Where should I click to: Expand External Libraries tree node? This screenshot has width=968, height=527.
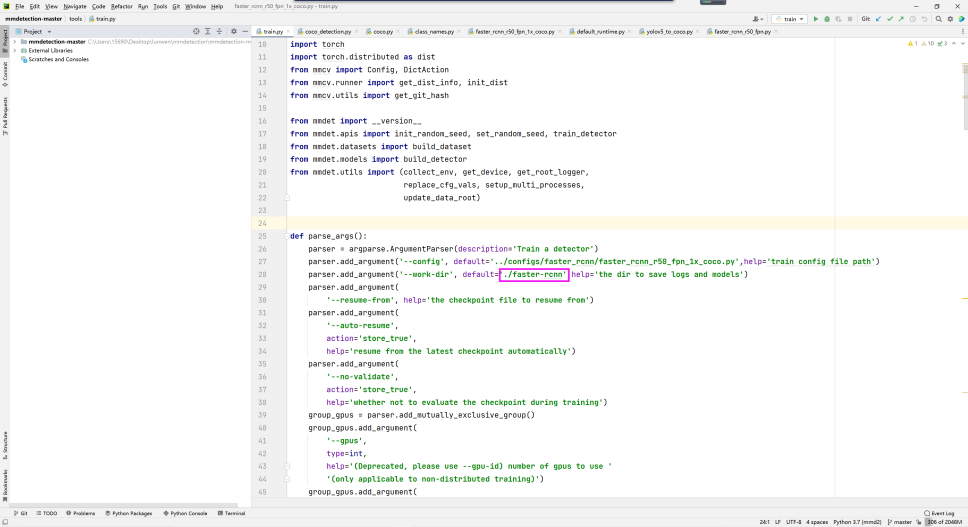coord(15,51)
